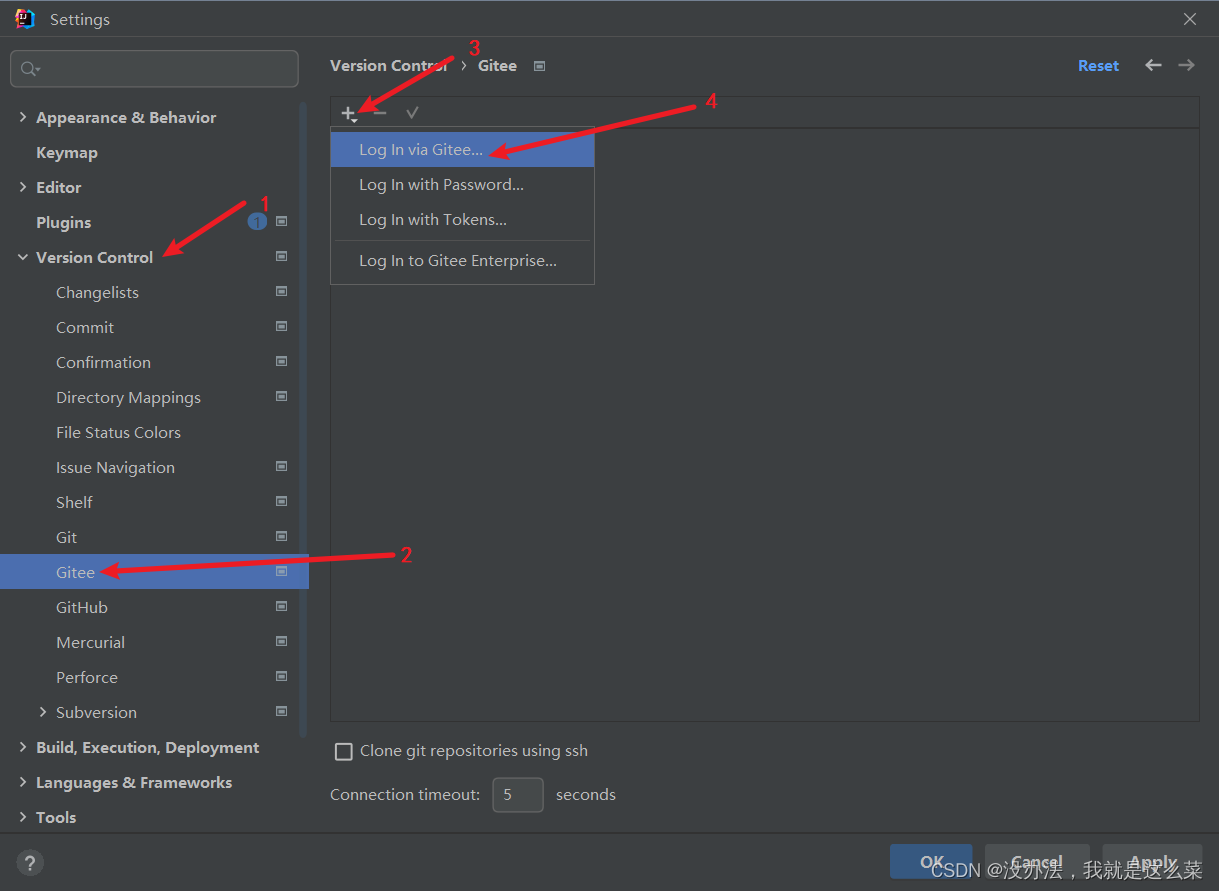Screen dimensions: 1219x891
Task: Click project icon on Mercurial row
Action: pyautogui.click(x=281, y=641)
